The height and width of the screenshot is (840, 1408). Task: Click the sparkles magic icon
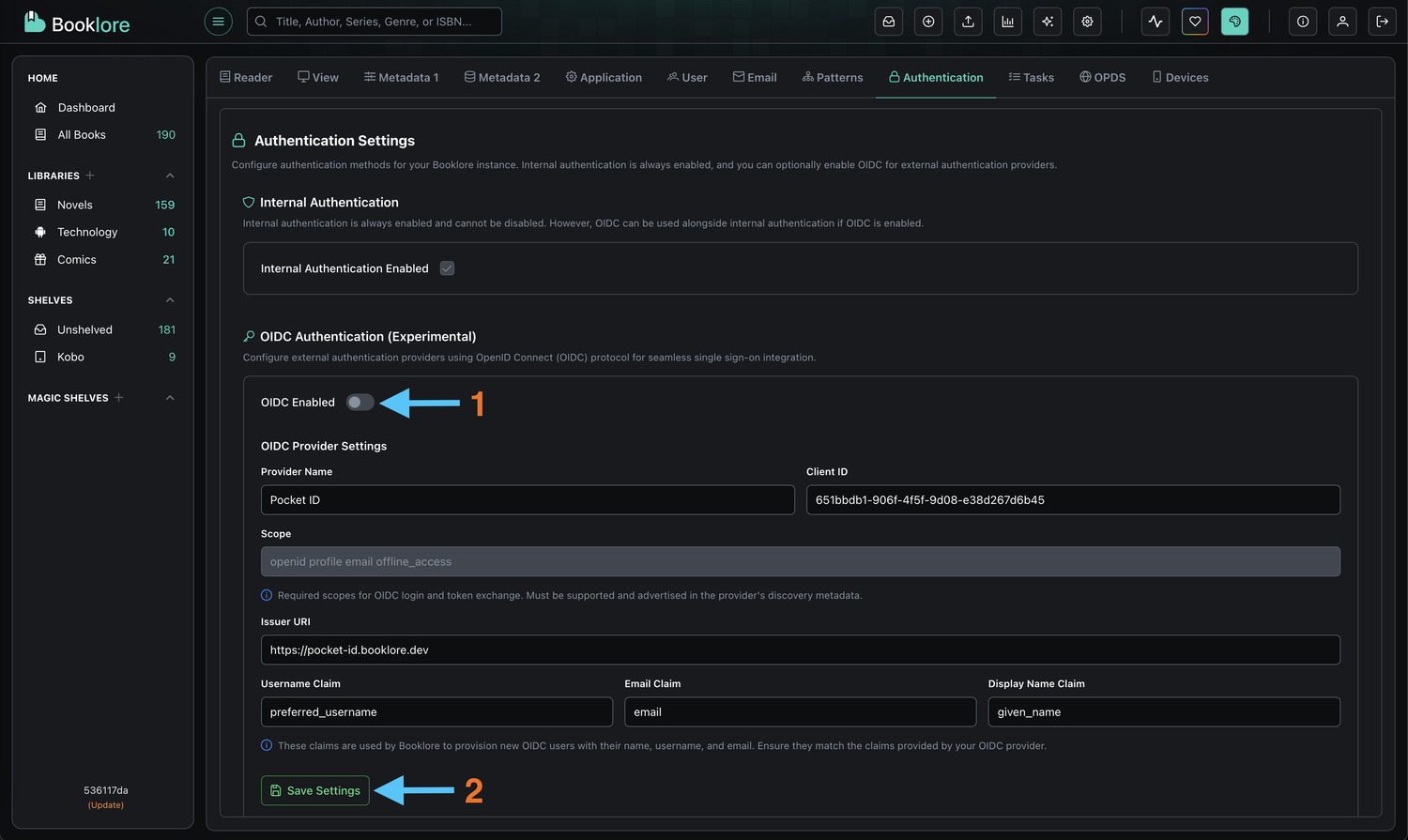pos(1047,21)
